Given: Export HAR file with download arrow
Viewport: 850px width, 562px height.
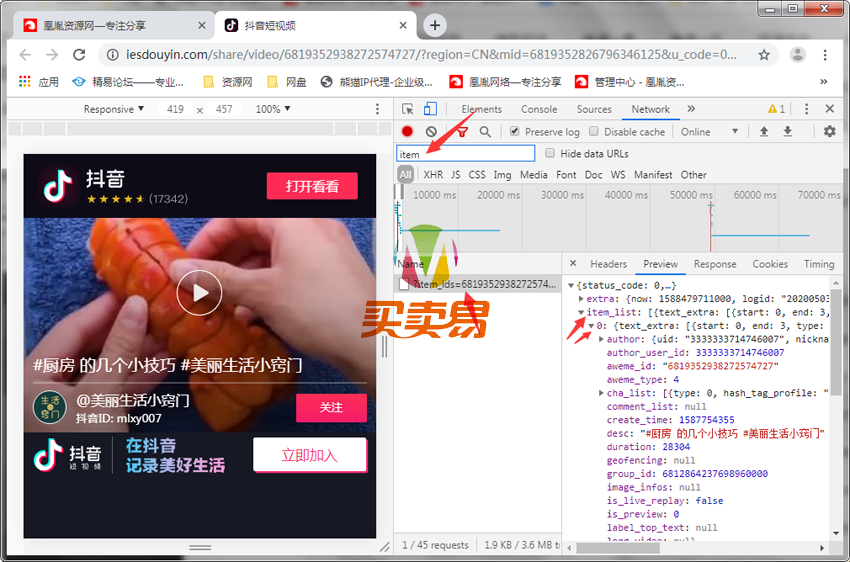Looking at the screenshot, I should pyautogui.click(x=788, y=131).
